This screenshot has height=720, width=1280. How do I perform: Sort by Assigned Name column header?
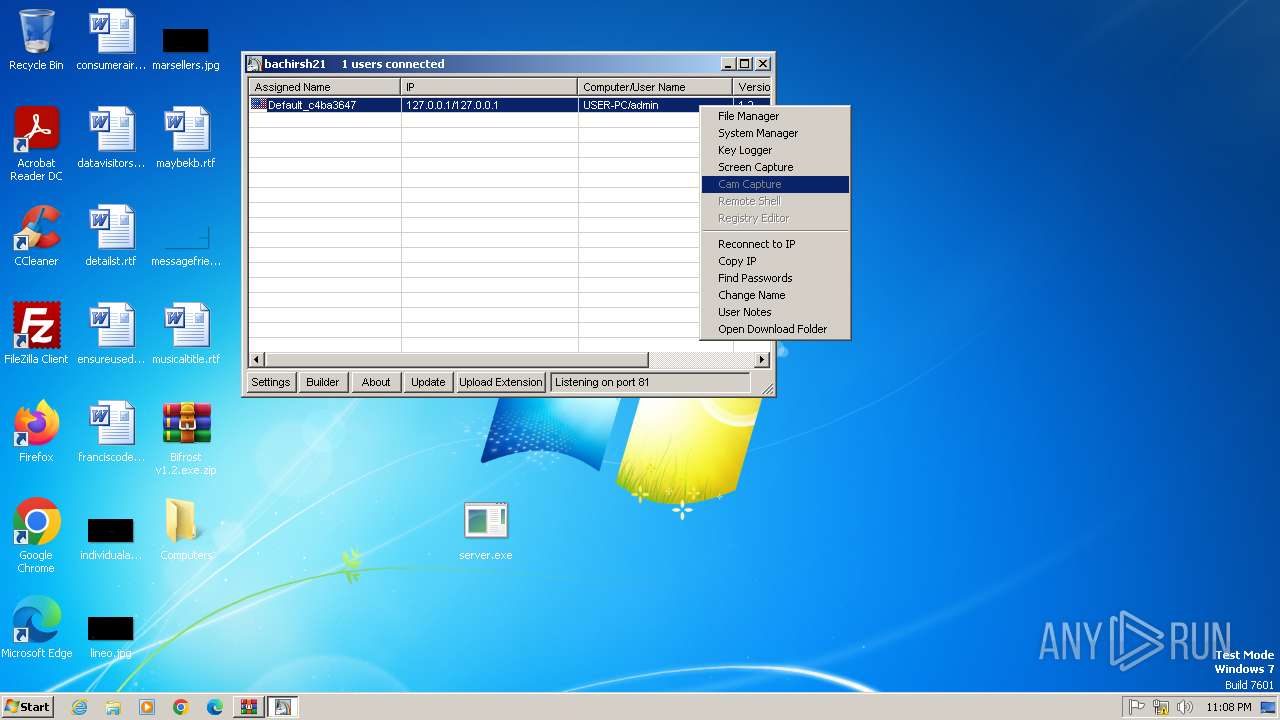pyautogui.click(x=324, y=87)
